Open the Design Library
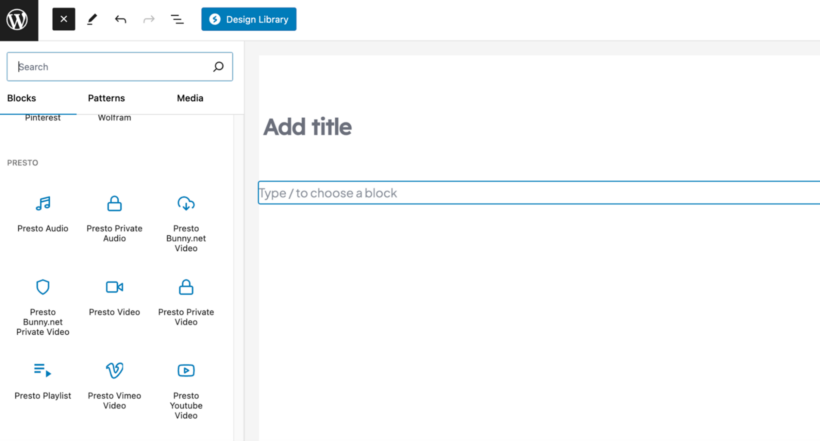 249,19
